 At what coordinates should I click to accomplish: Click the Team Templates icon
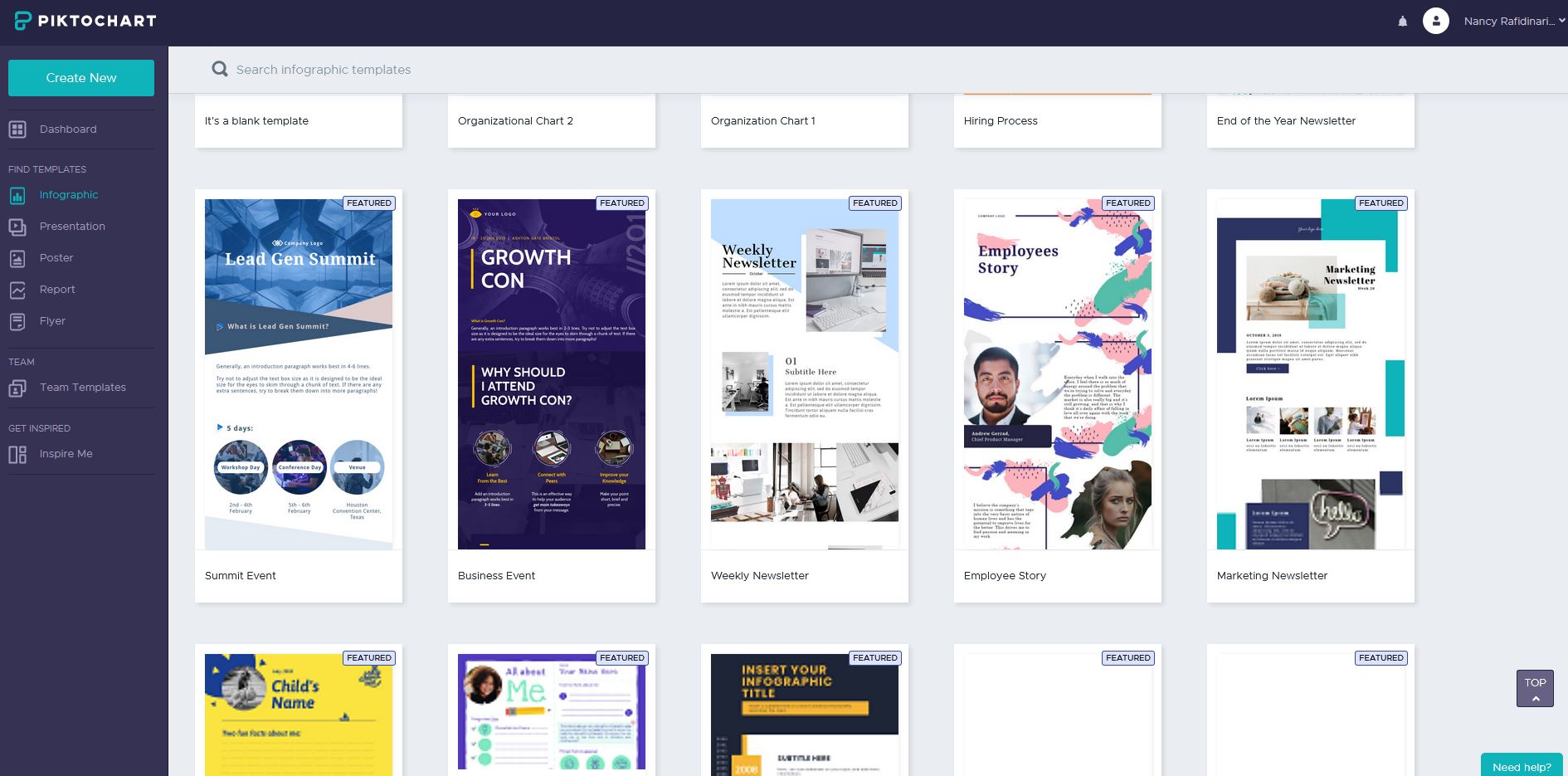point(17,388)
